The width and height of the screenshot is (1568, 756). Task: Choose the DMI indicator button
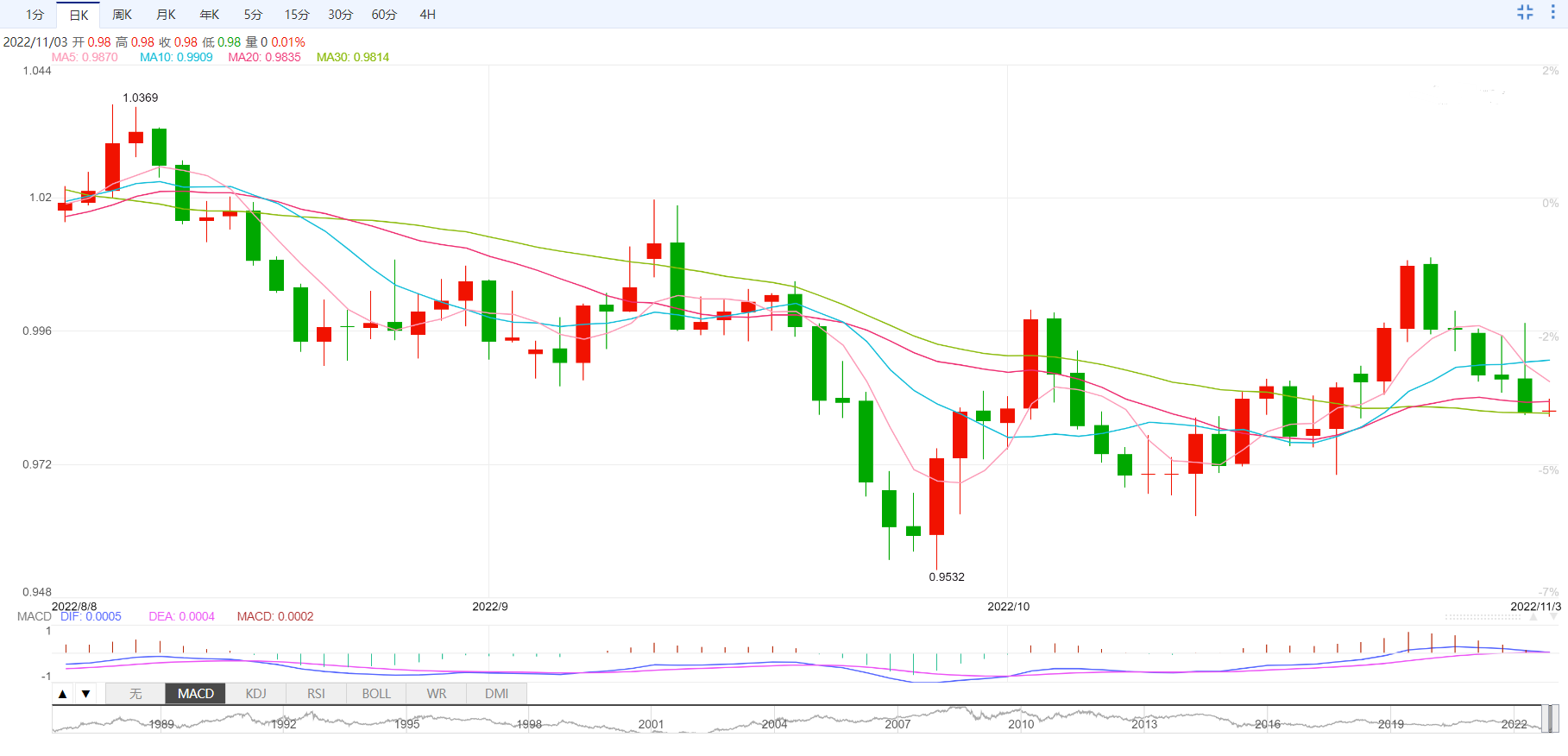tap(496, 694)
